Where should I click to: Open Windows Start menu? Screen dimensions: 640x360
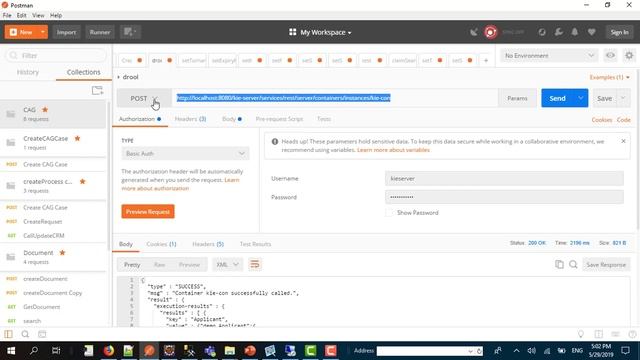tap(11, 351)
